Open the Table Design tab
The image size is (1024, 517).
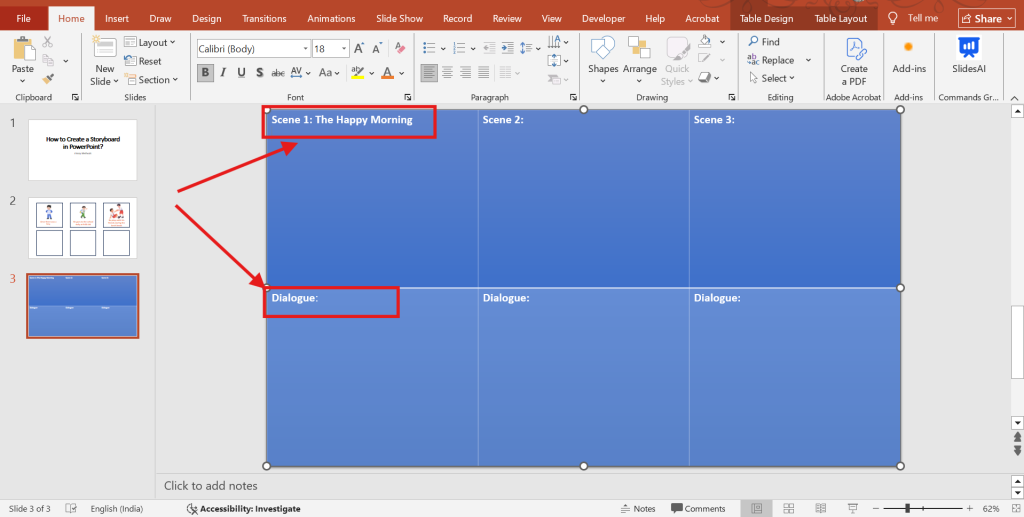(766, 18)
